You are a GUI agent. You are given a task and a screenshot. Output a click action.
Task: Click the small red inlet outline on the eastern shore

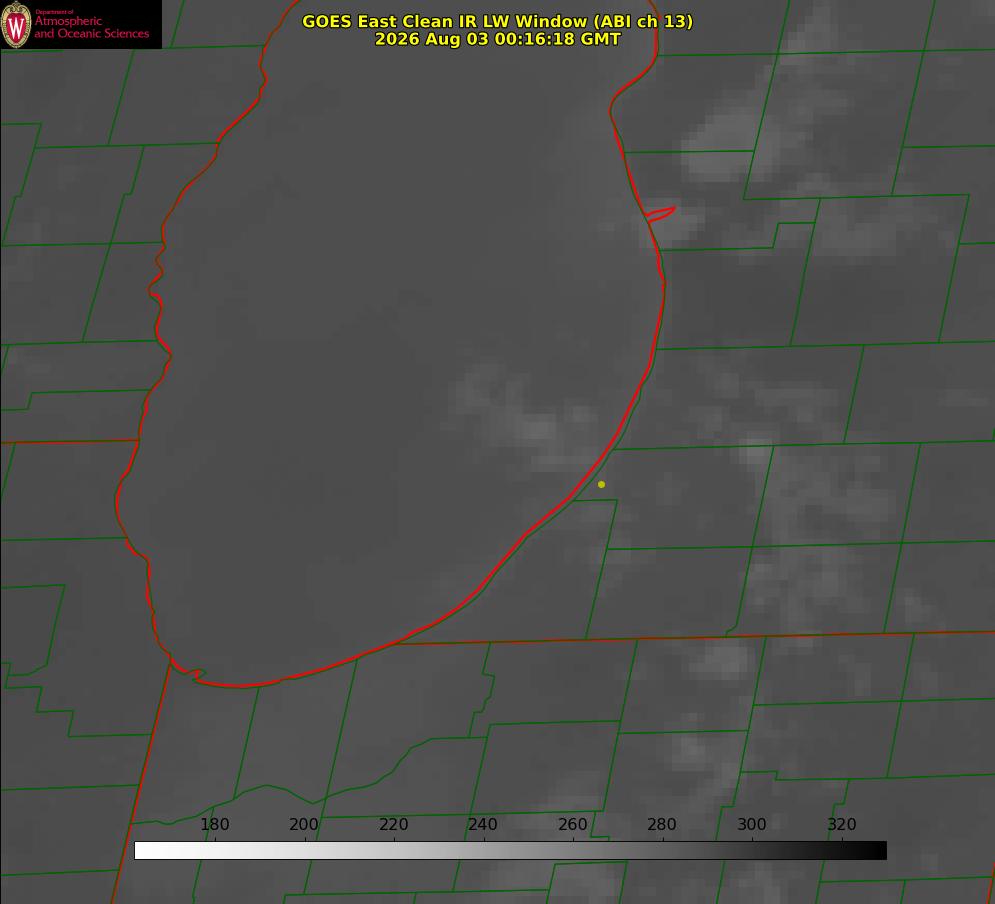point(660,213)
